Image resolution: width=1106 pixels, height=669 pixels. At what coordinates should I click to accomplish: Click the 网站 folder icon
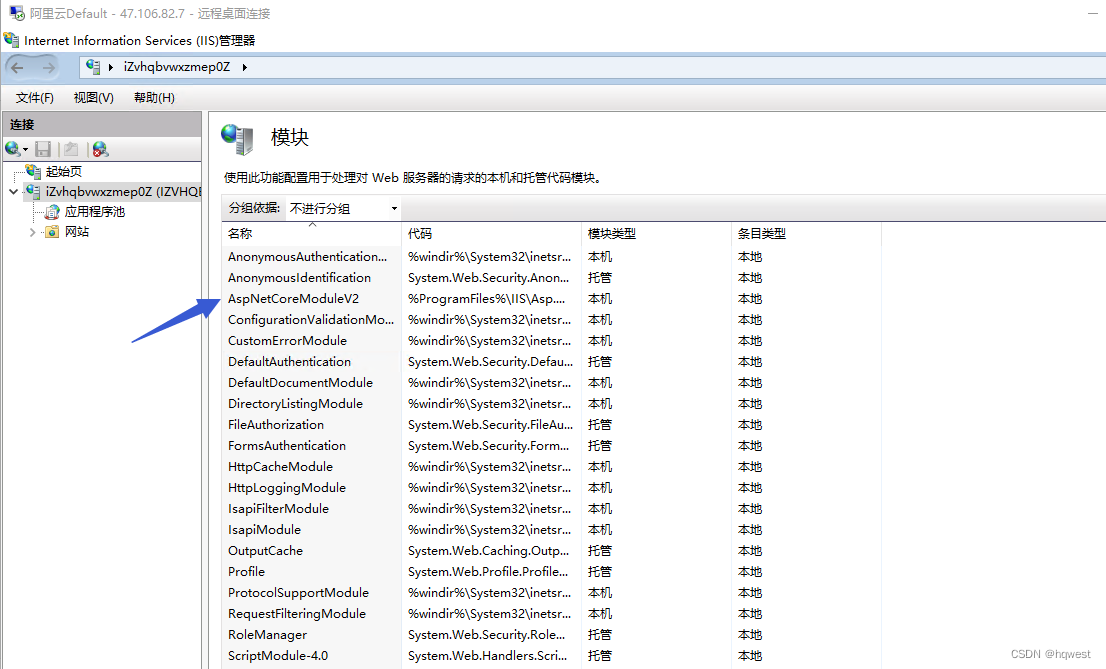tap(52, 231)
